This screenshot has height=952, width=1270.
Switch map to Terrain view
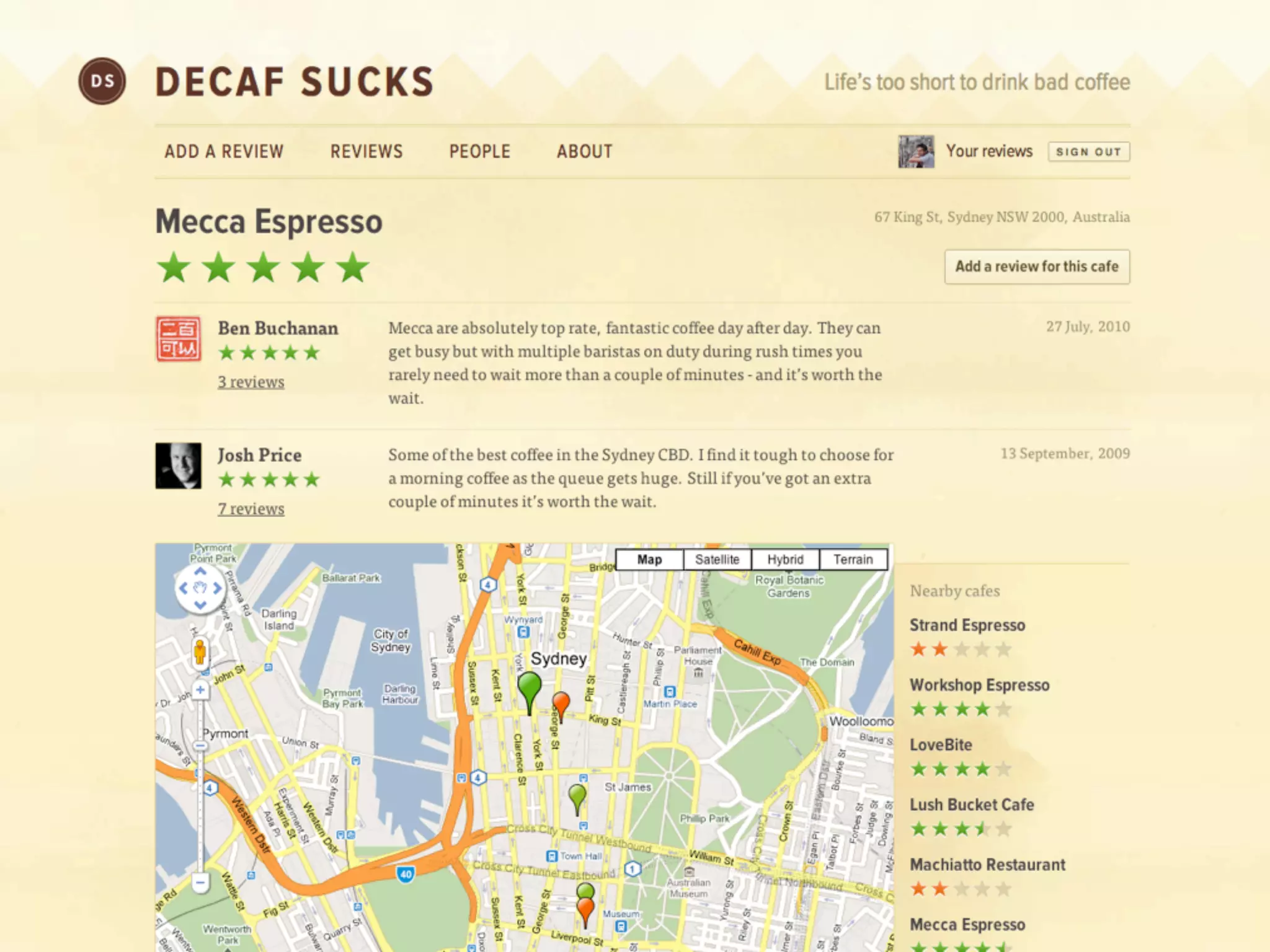(853, 560)
